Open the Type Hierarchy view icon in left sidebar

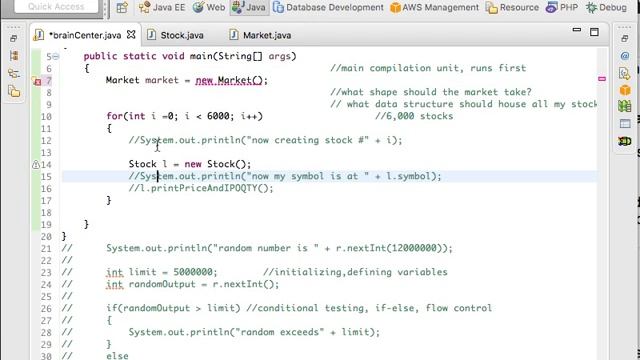click(x=14, y=56)
